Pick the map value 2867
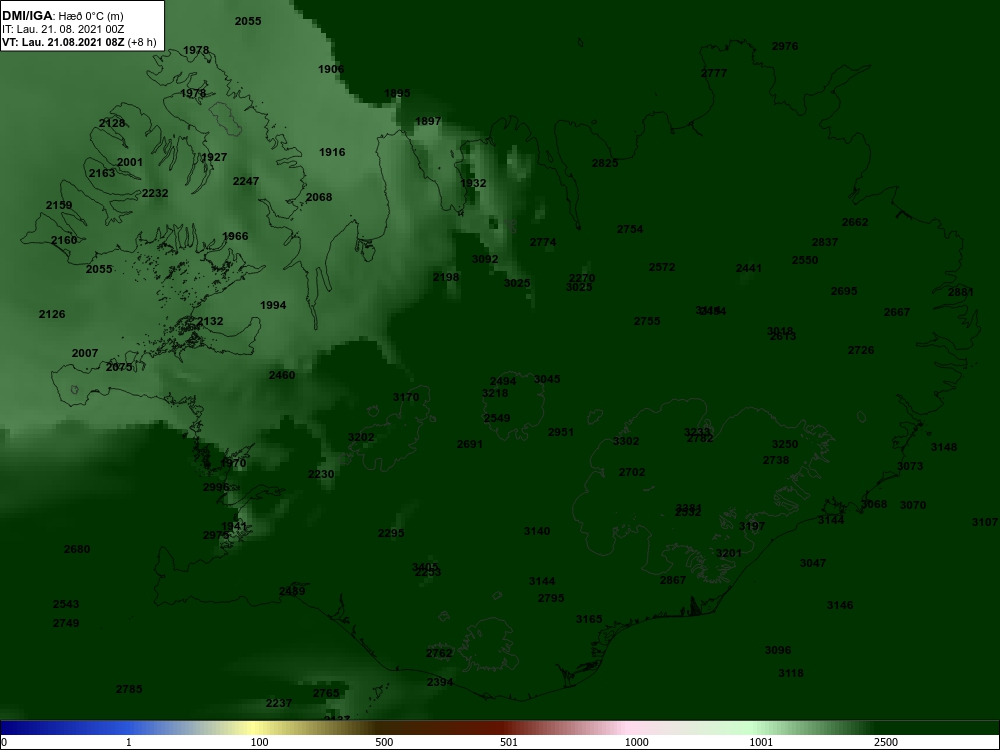Viewport: 1000px width, 750px height. [x=673, y=580]
